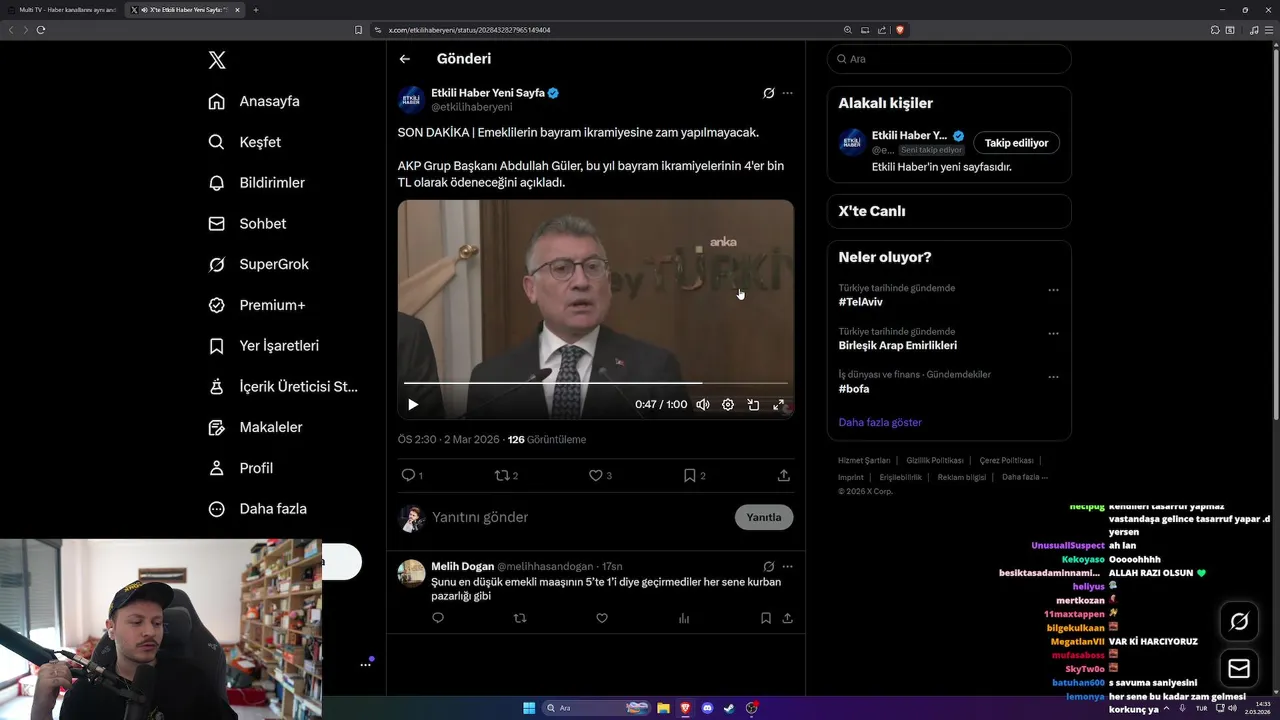Open Premium+ from the sidebar
Image resolution: width=1280 pixels, height=720 pixels.
coord(257,305)
